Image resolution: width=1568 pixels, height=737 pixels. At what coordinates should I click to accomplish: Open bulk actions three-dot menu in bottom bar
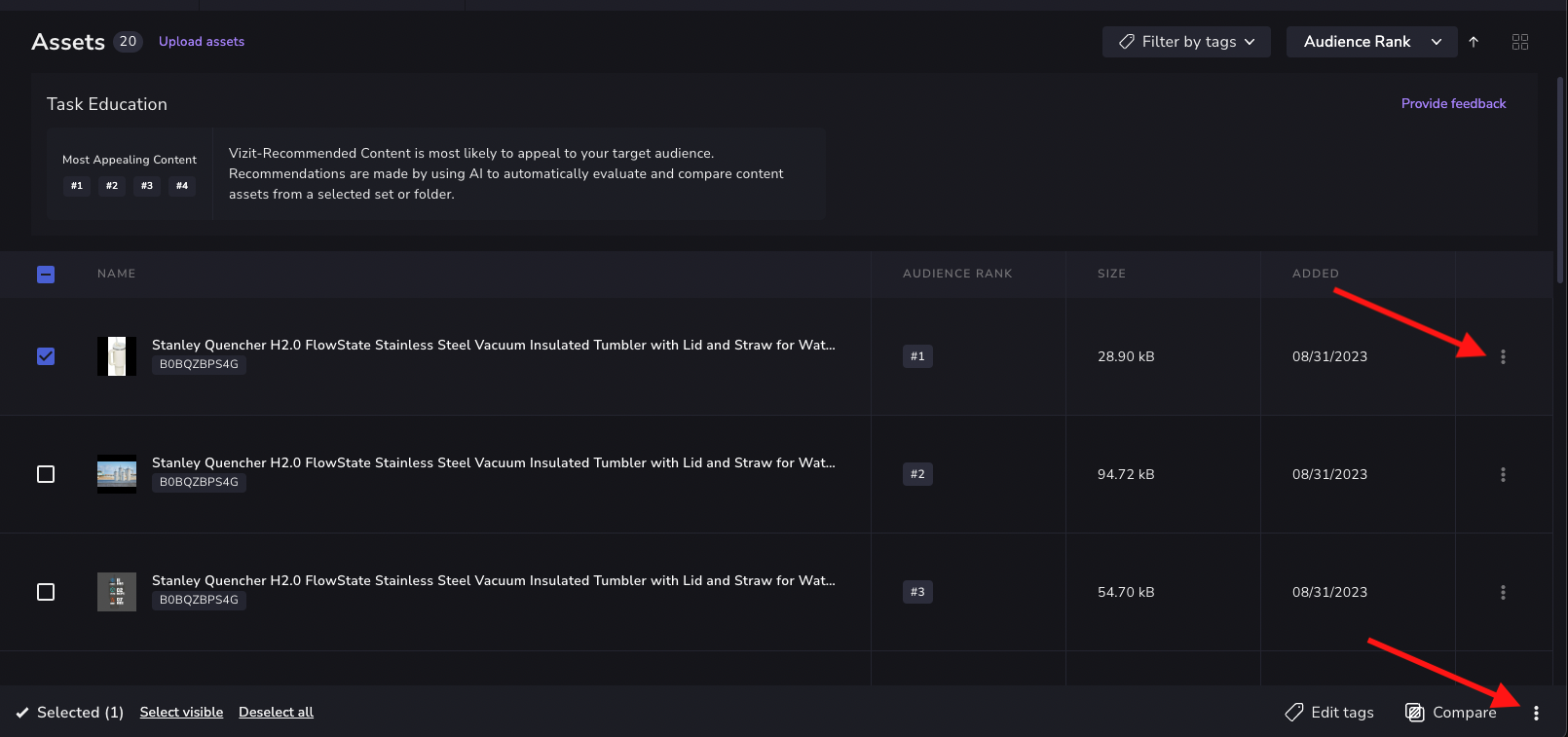(x=1536, y=713)
